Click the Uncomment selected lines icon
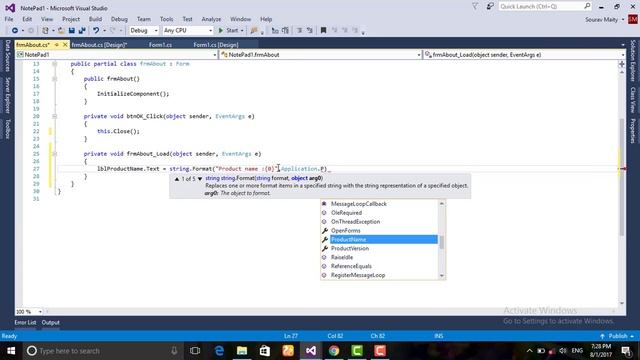 point(285,31)
